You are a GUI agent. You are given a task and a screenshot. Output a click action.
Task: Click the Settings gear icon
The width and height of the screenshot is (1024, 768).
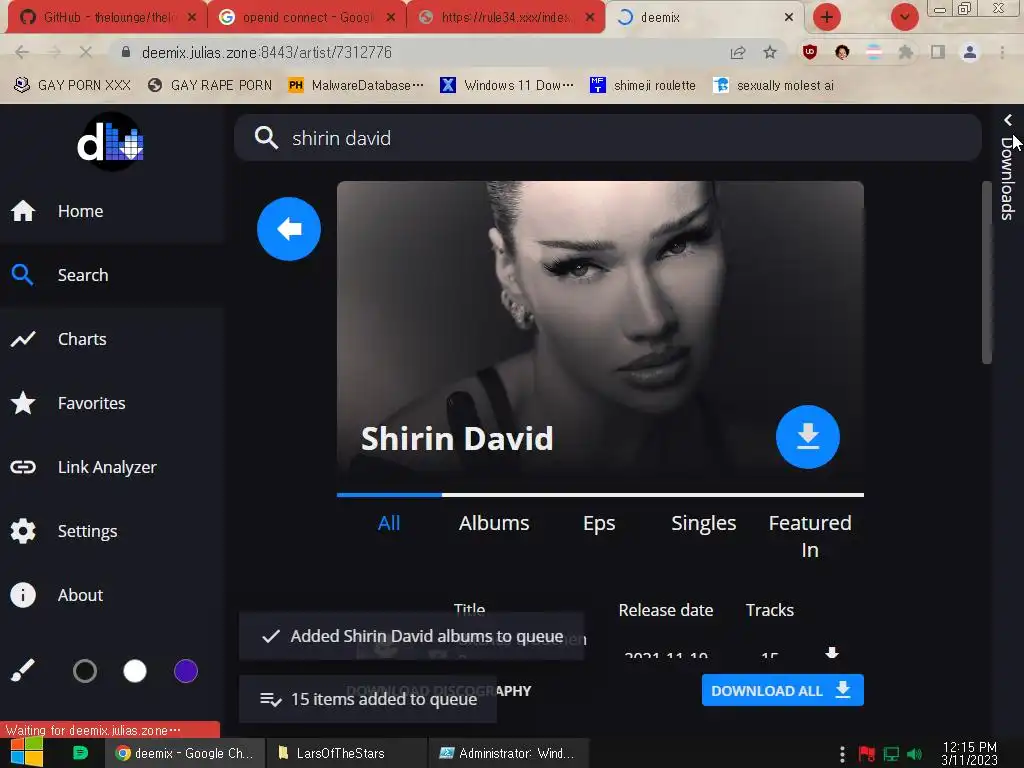coord(23,531)
